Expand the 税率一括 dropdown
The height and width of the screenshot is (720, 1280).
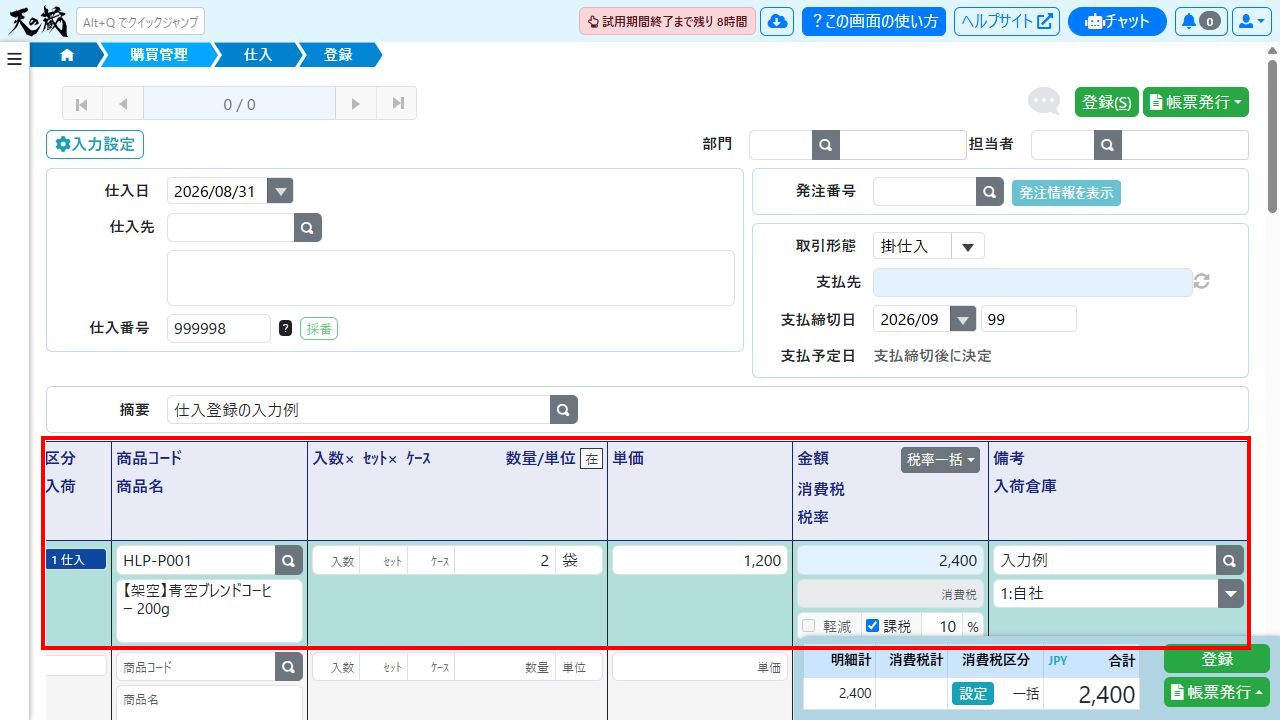coord(940,459)
